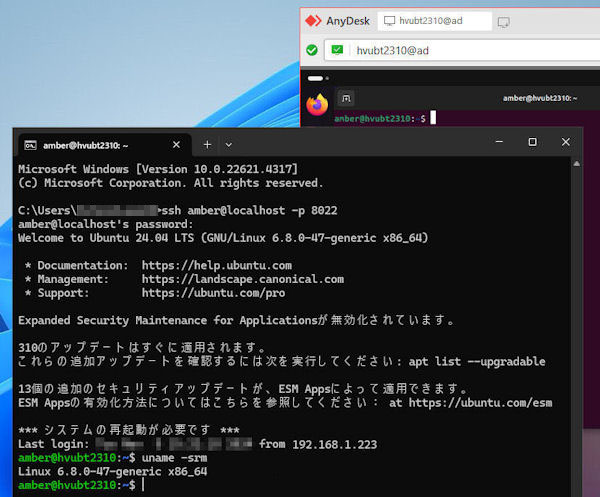Click the apt list --upgradable text
This screenshot has width=600, height=497.
[x=477, y=361]
